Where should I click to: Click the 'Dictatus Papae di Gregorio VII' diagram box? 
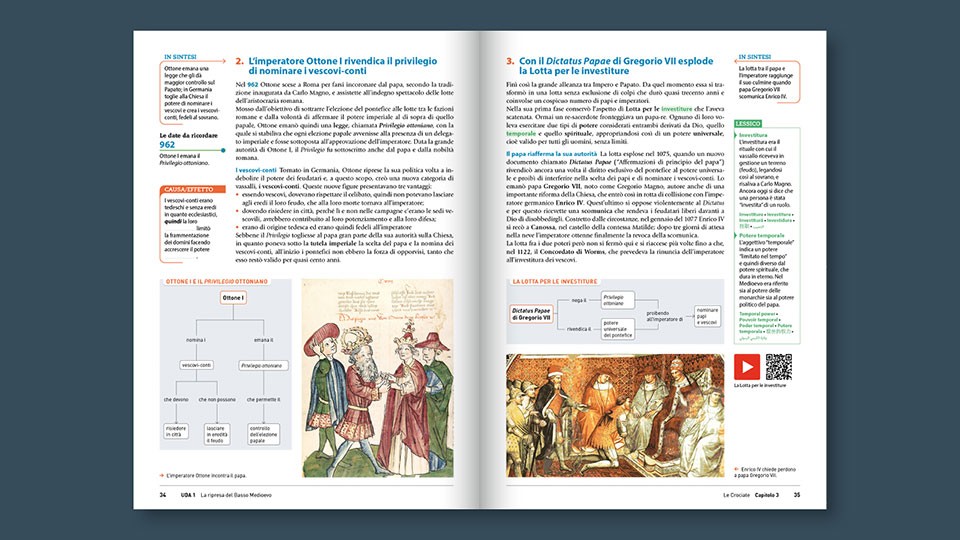click(531, 314)
